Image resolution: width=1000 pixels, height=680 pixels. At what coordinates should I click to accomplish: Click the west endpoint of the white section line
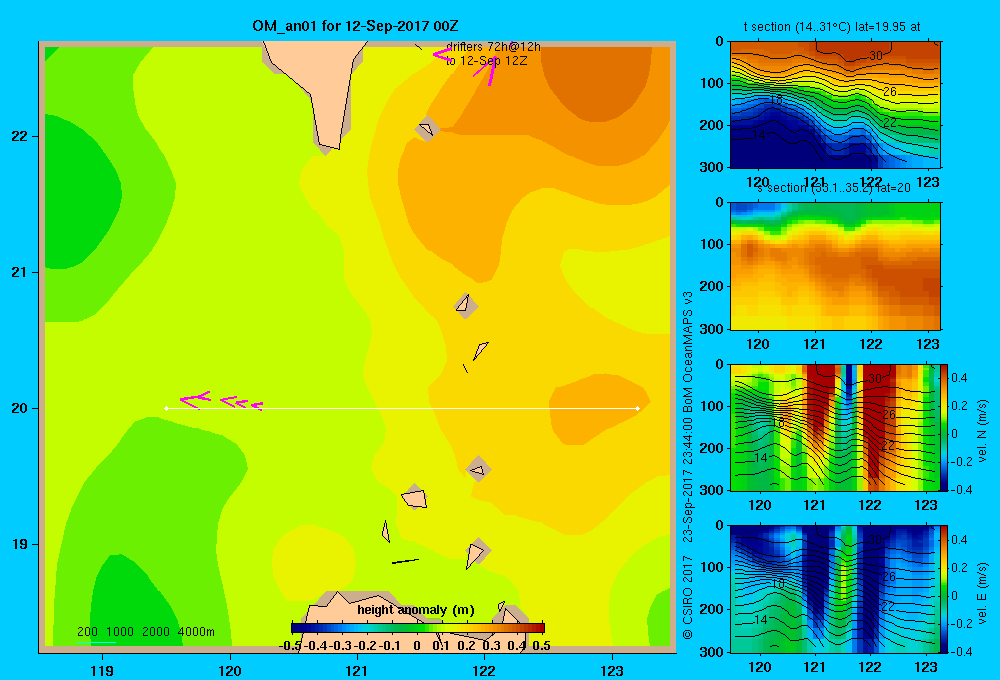pos(166,408)
